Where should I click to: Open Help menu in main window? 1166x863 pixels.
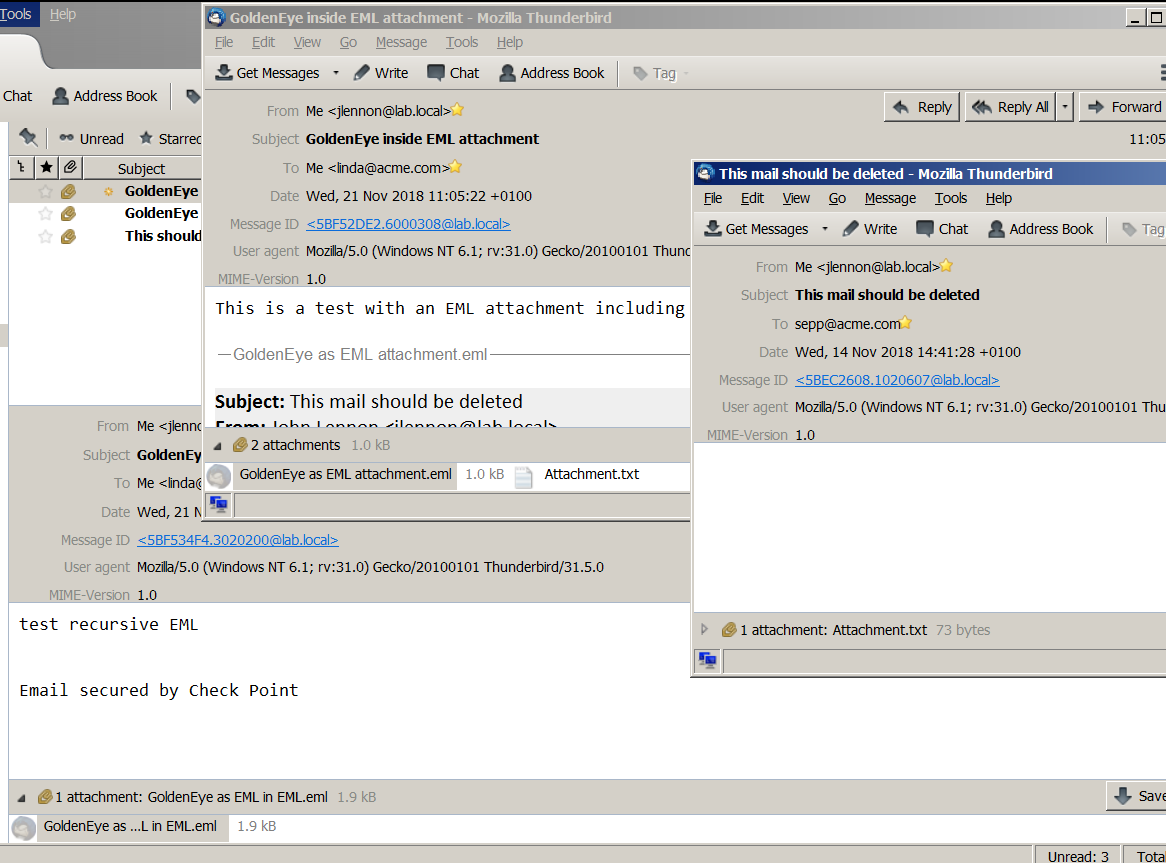coord(62,14)
